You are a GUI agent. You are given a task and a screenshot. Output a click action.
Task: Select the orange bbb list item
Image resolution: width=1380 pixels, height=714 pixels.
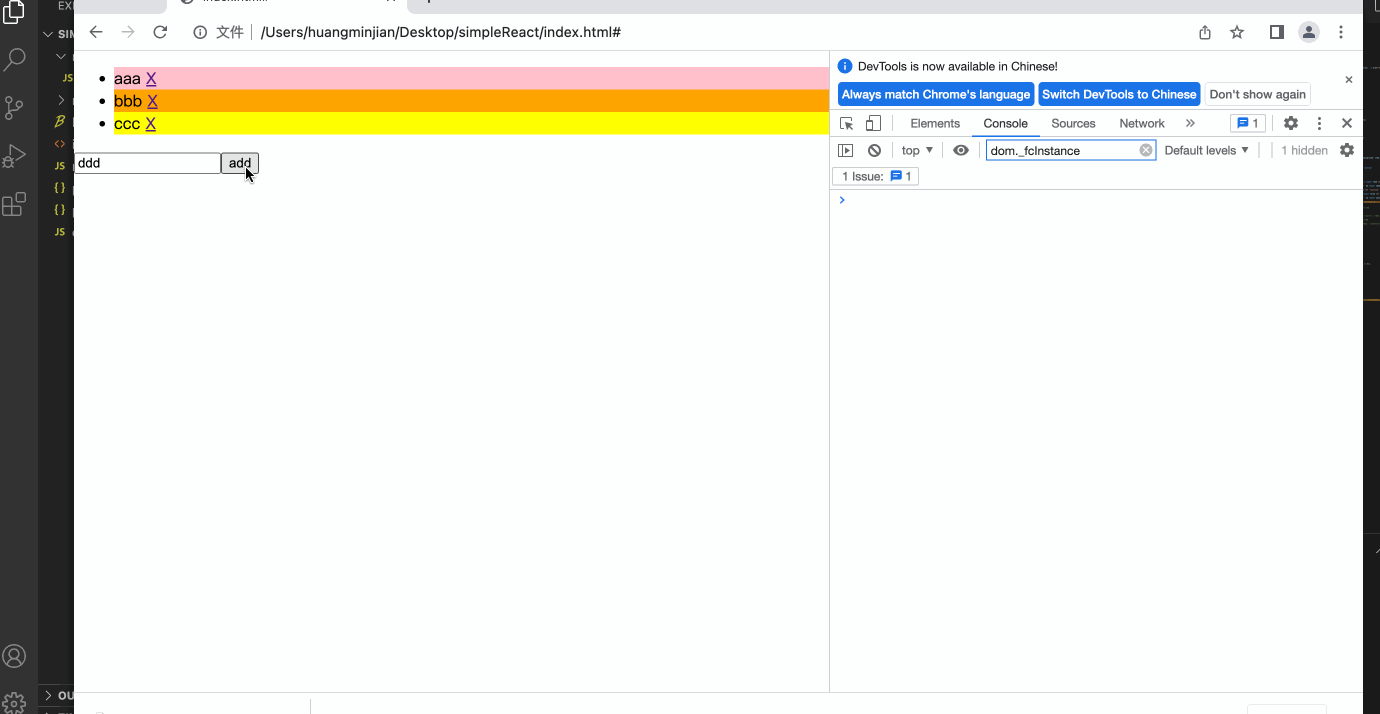[x=471, y=101]
